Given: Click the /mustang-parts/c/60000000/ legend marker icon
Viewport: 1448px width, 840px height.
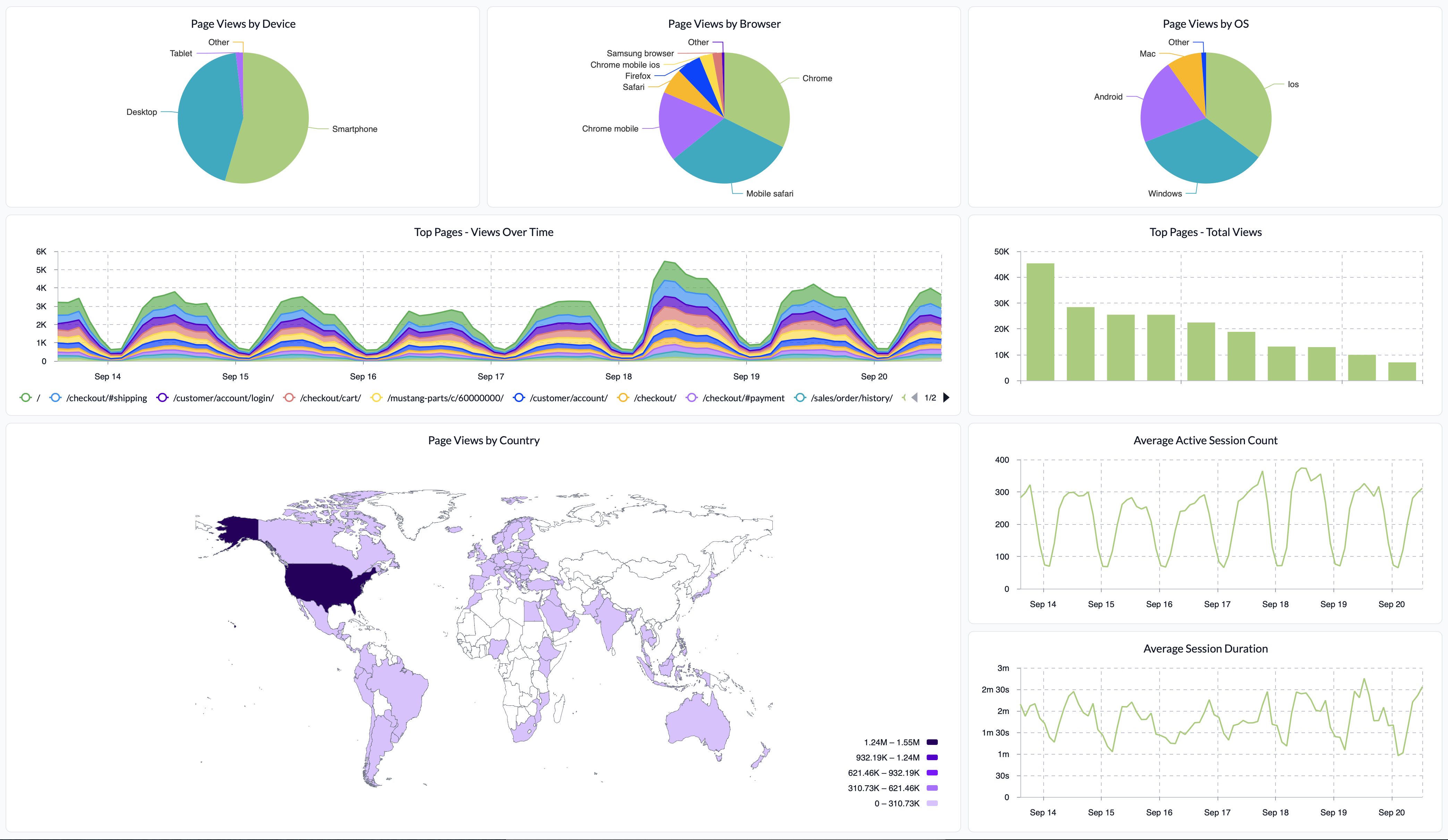Looking at the screenshot, I should tap(376, 397).
